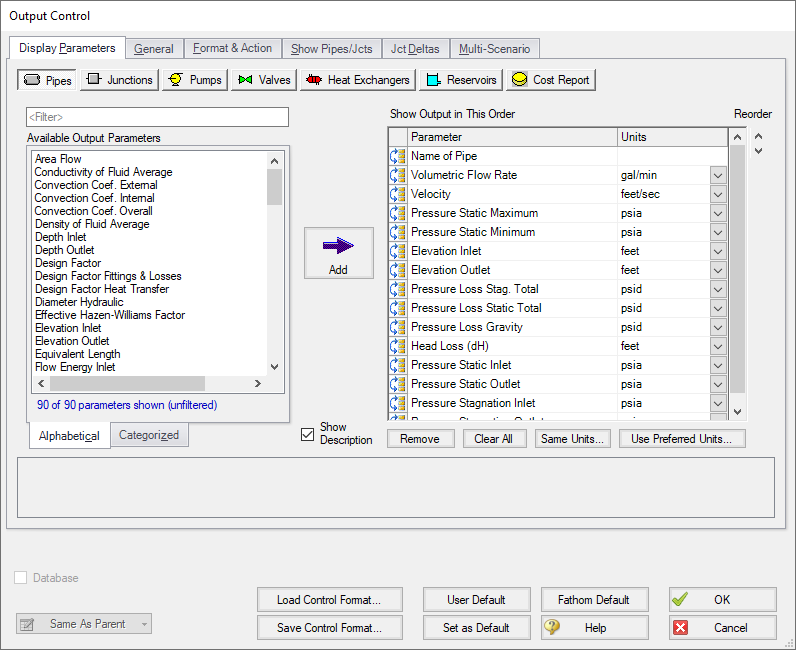Select the Valves parameter button
This screenshot has width=796, height=650.
coord(265,80)
